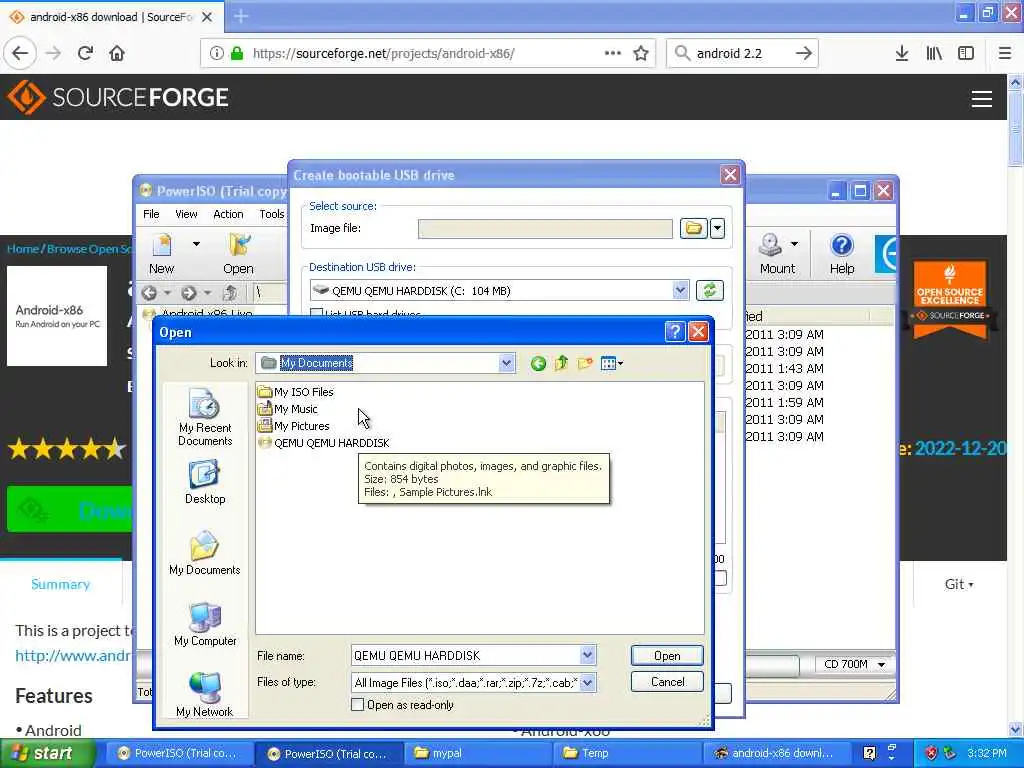Click browser Home button
1024x768 pixels.
pyautogui.click(x=117, y=54)
